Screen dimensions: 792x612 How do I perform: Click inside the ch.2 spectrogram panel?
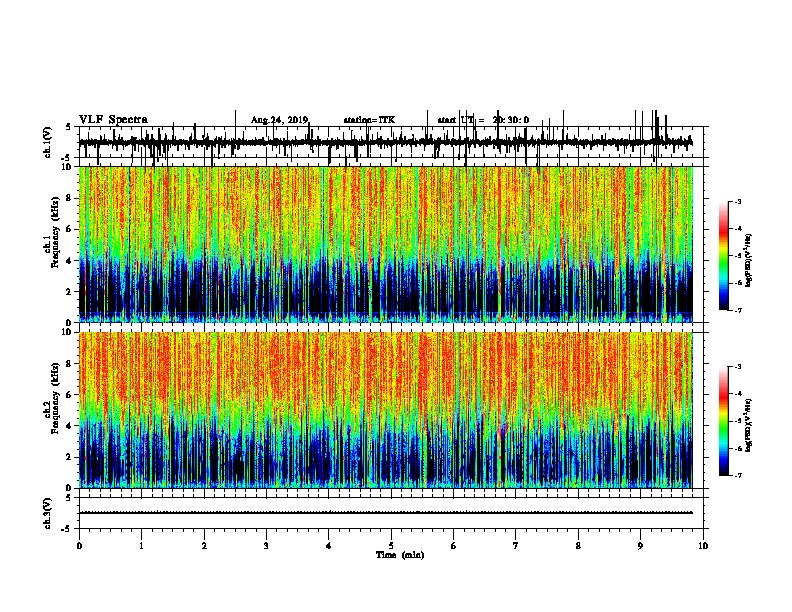pos(385,410)
